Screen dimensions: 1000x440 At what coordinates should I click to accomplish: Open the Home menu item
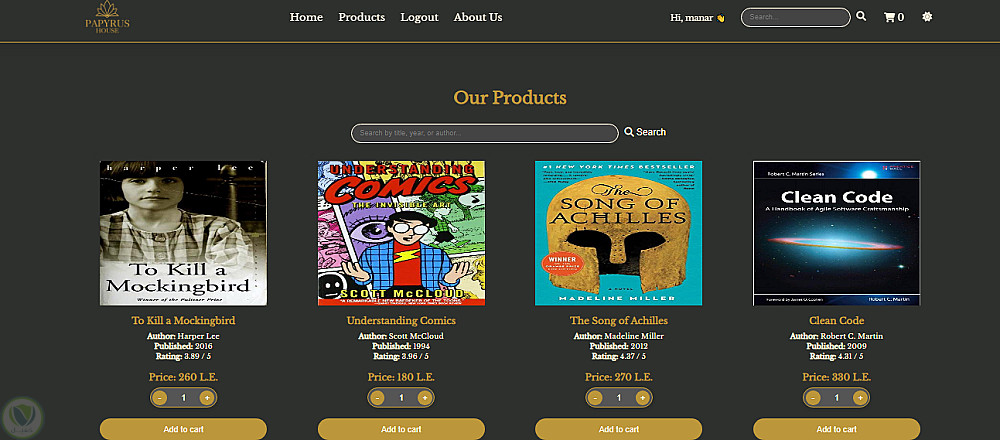pos(306,17)
